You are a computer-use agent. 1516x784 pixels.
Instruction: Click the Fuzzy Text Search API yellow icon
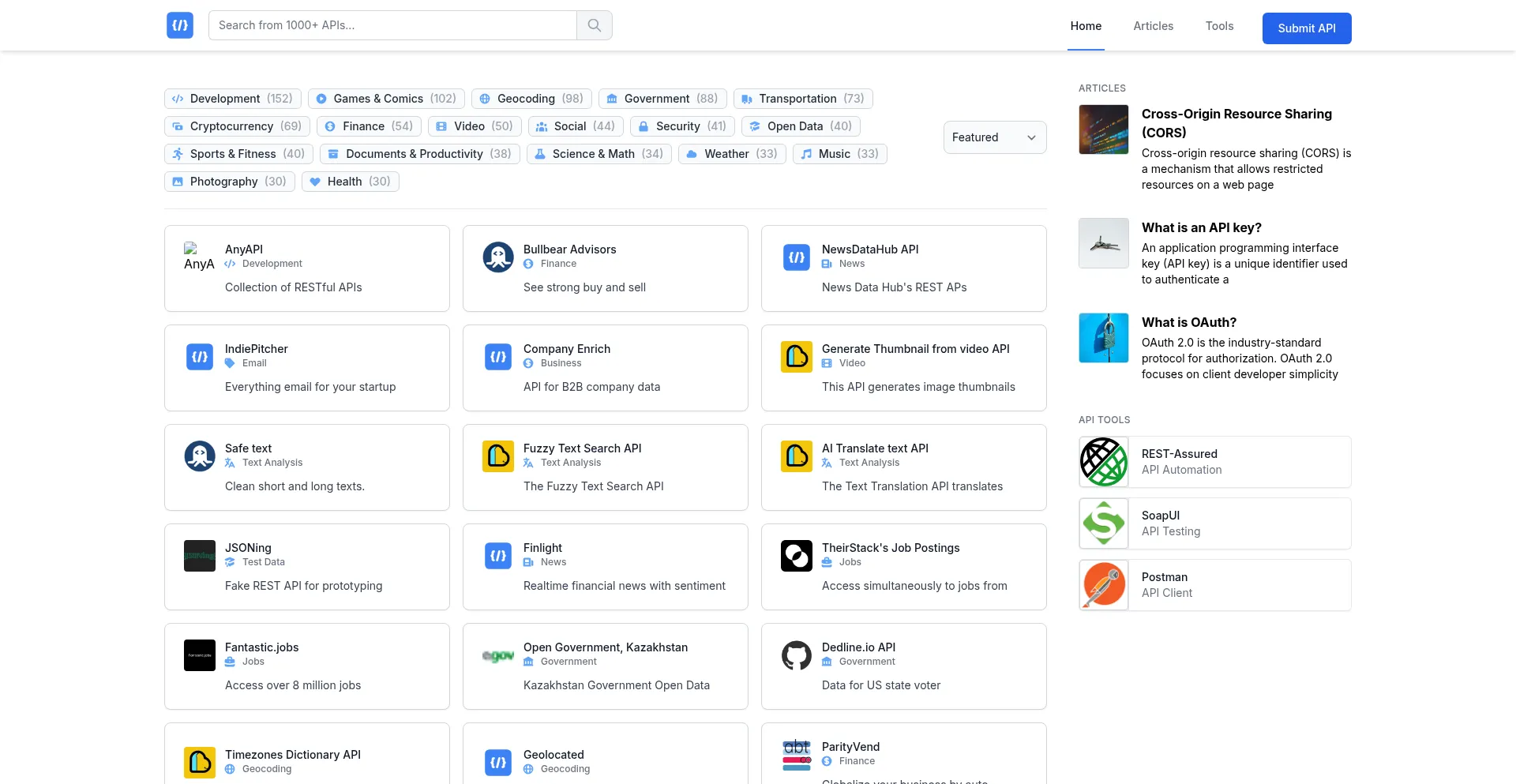tap(498, 456)
